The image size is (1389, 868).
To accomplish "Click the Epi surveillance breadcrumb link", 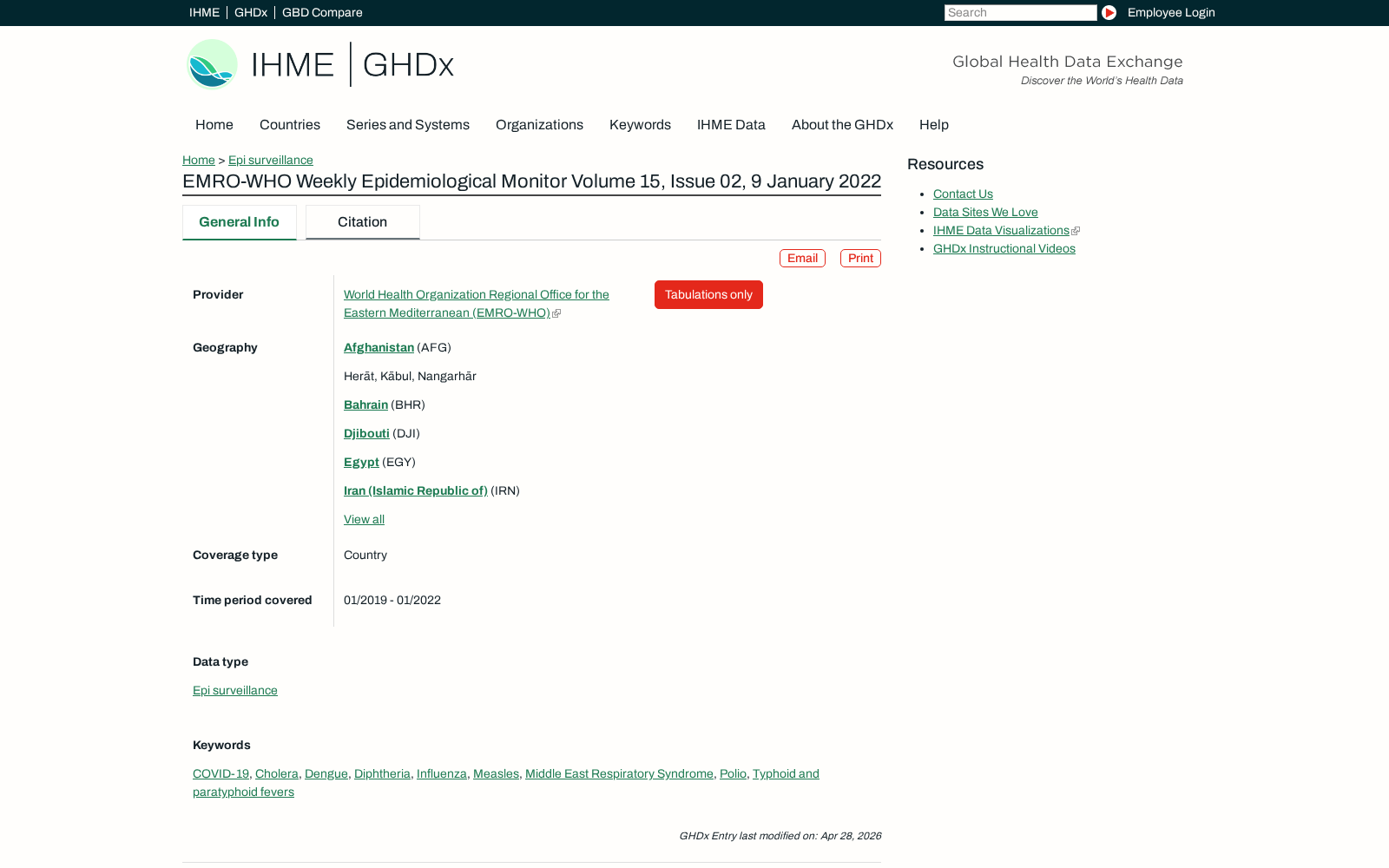I will 271,160.
